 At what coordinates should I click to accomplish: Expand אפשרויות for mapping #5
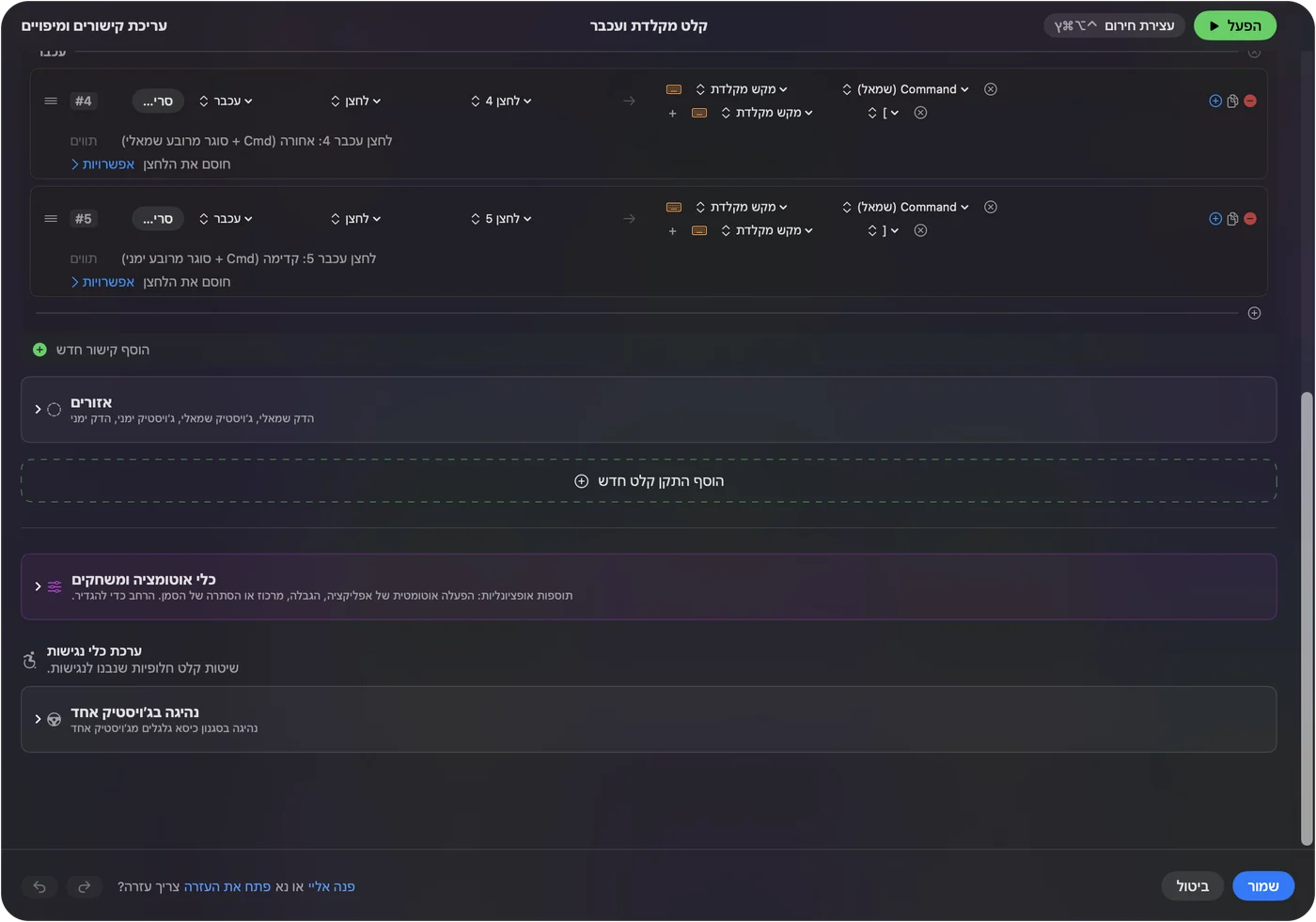(x=103, y=282)
